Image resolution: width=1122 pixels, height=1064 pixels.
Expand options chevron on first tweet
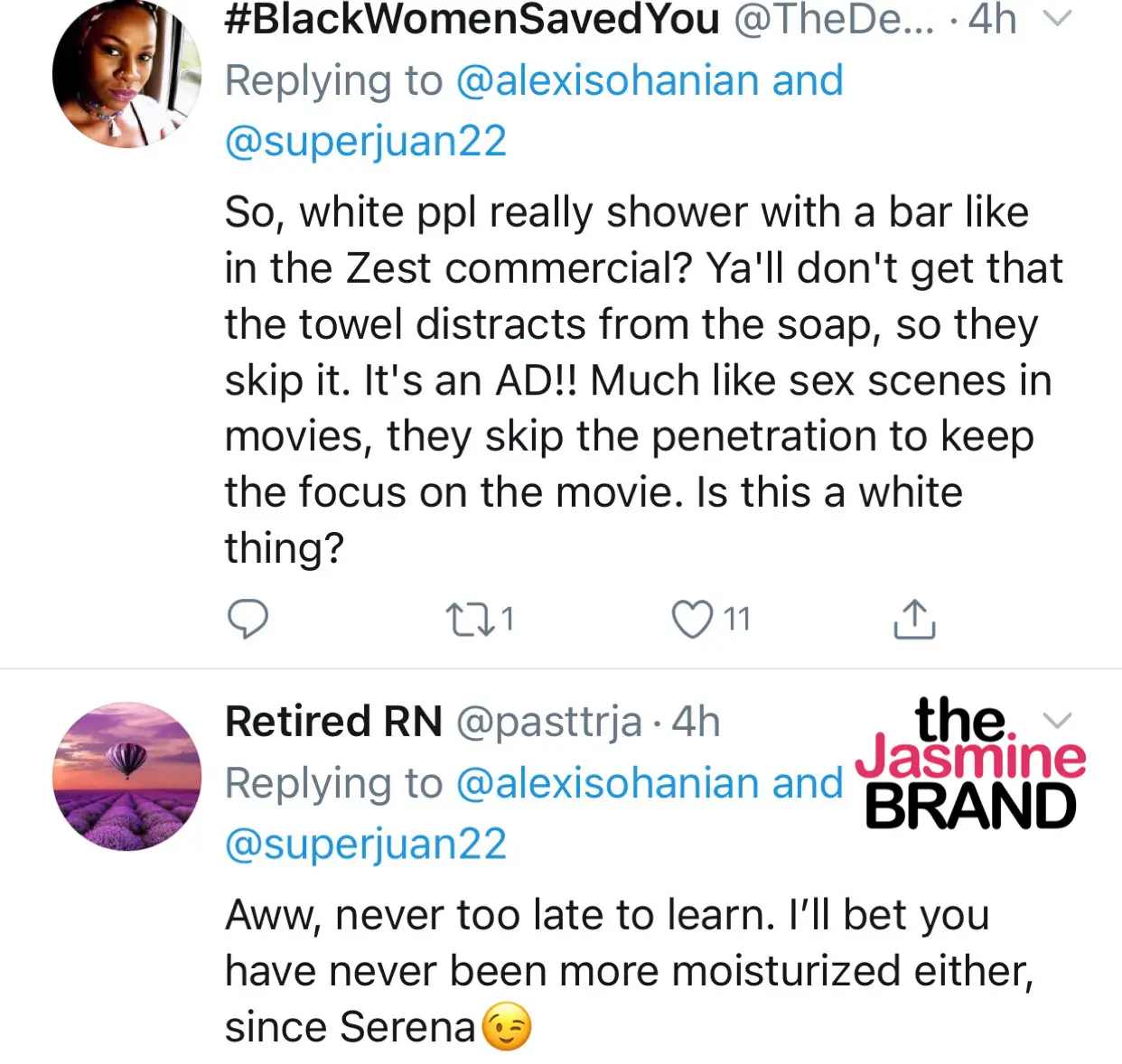click(1057, 18)
